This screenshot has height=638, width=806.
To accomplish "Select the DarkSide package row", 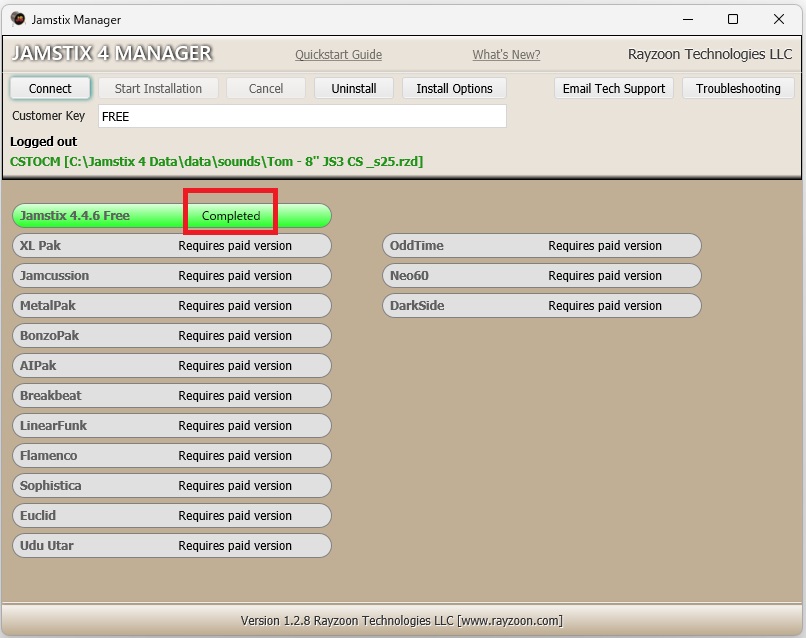I will click(x=541, y=306).
